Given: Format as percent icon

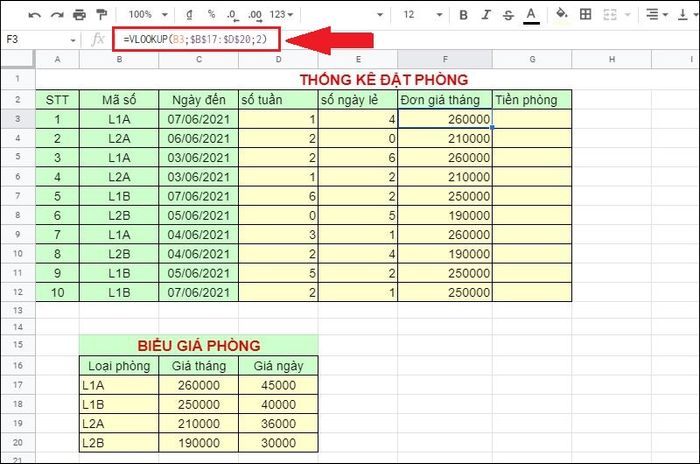Looking at the screenshot, I should pos(211,14).
